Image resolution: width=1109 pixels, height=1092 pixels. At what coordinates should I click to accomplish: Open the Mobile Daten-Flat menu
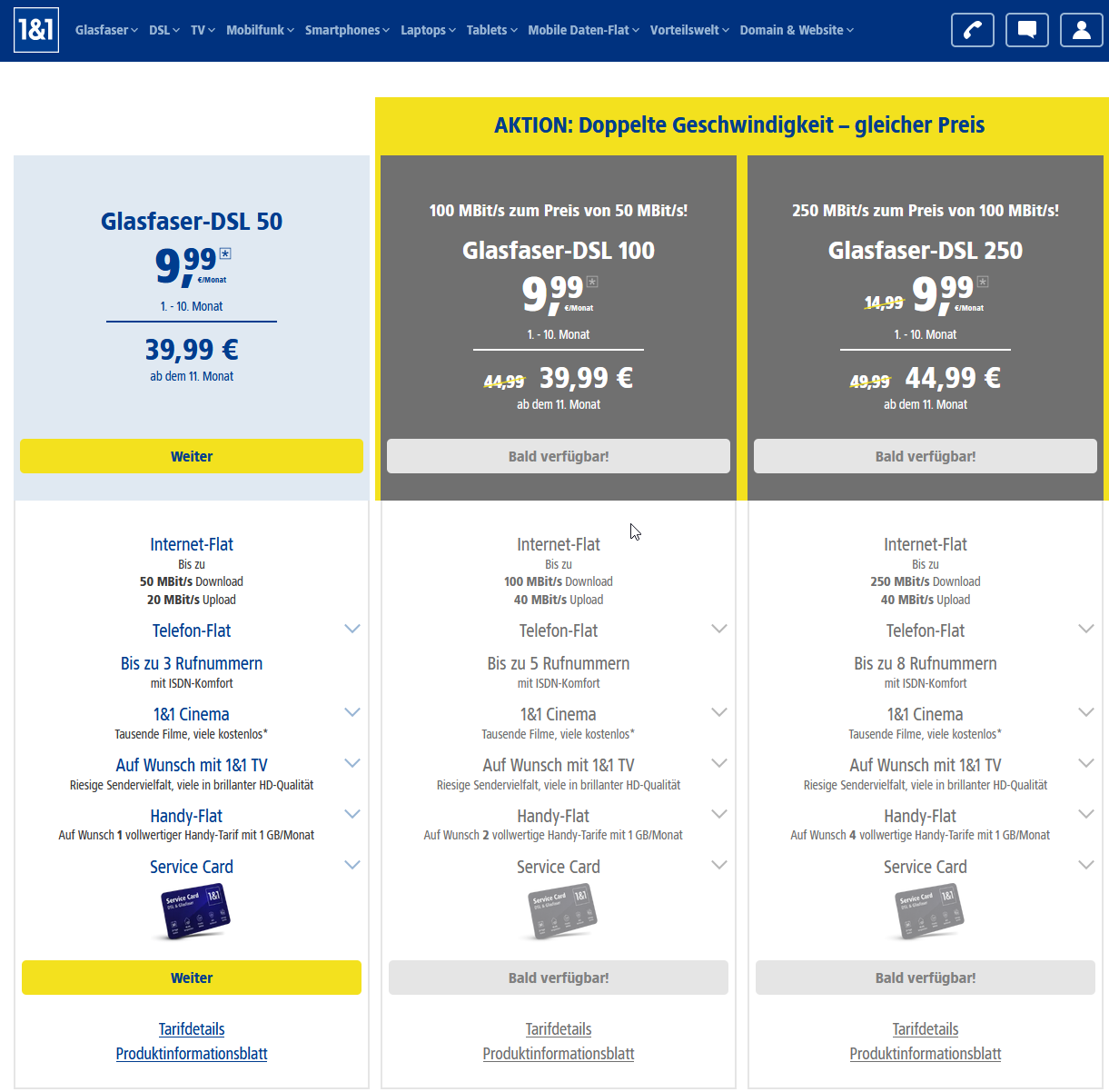[583, 30]
